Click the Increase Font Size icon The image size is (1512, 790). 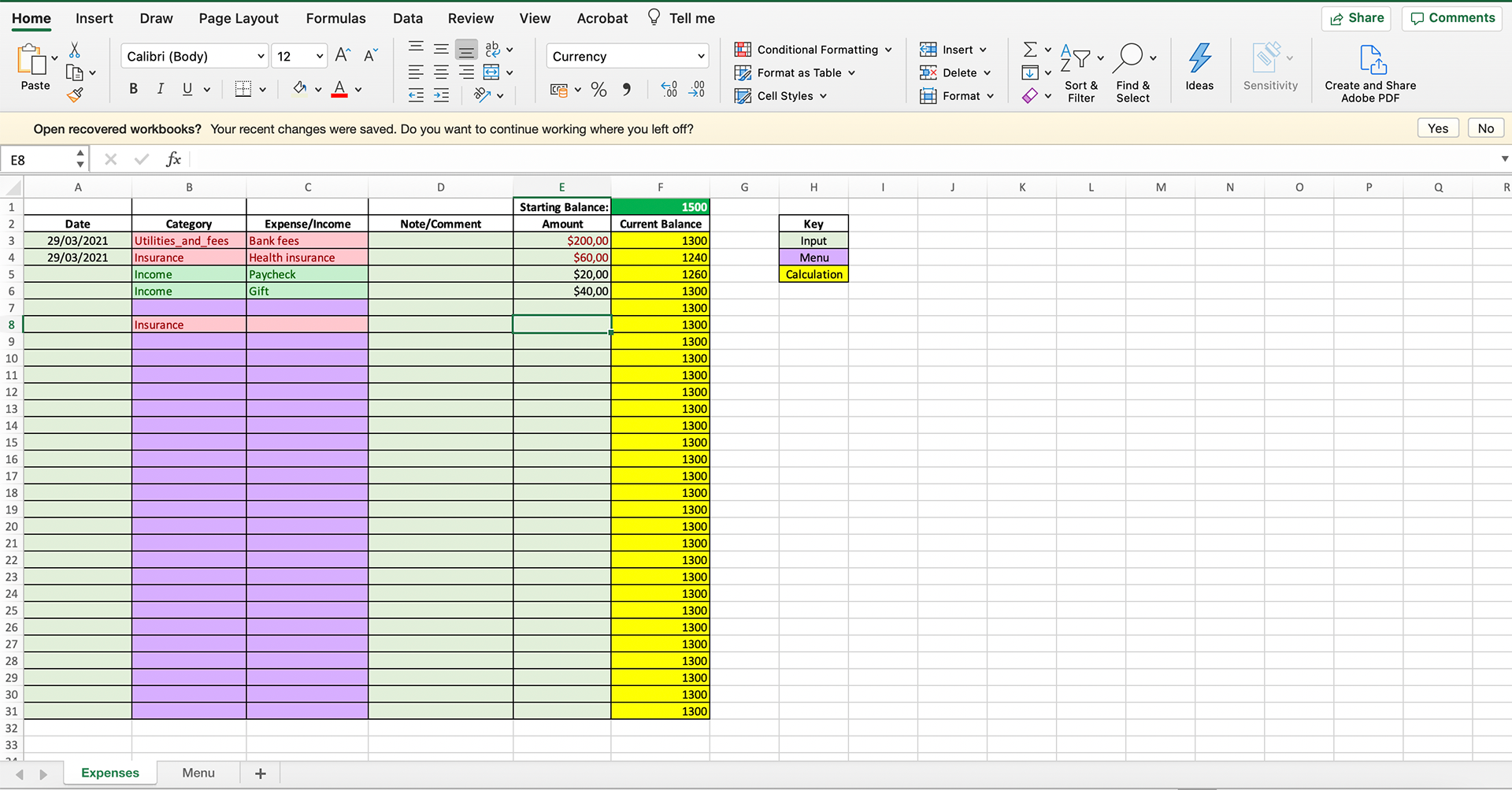[x=343, y=55]
